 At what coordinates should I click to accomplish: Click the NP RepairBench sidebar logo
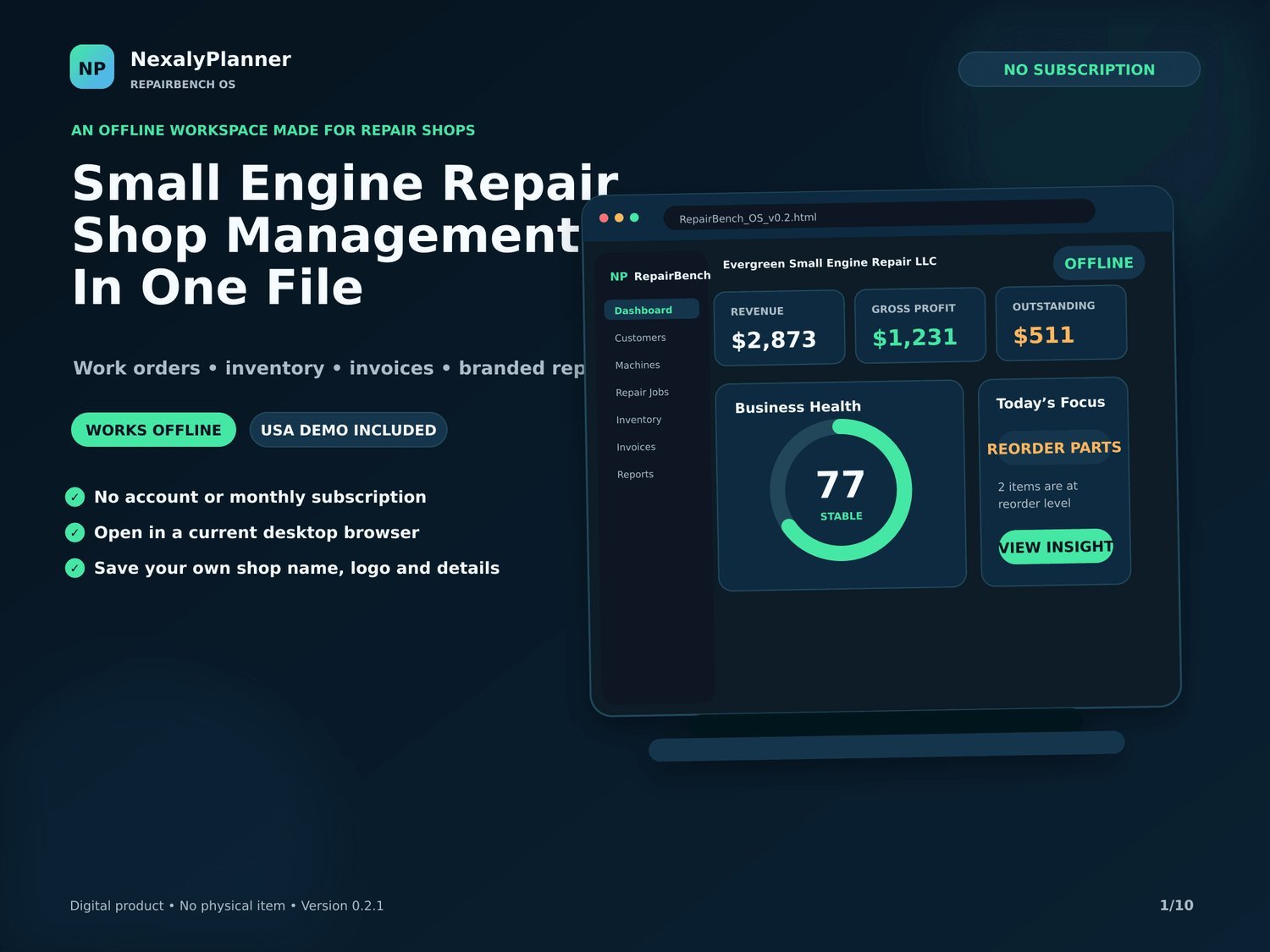(660, 276)
